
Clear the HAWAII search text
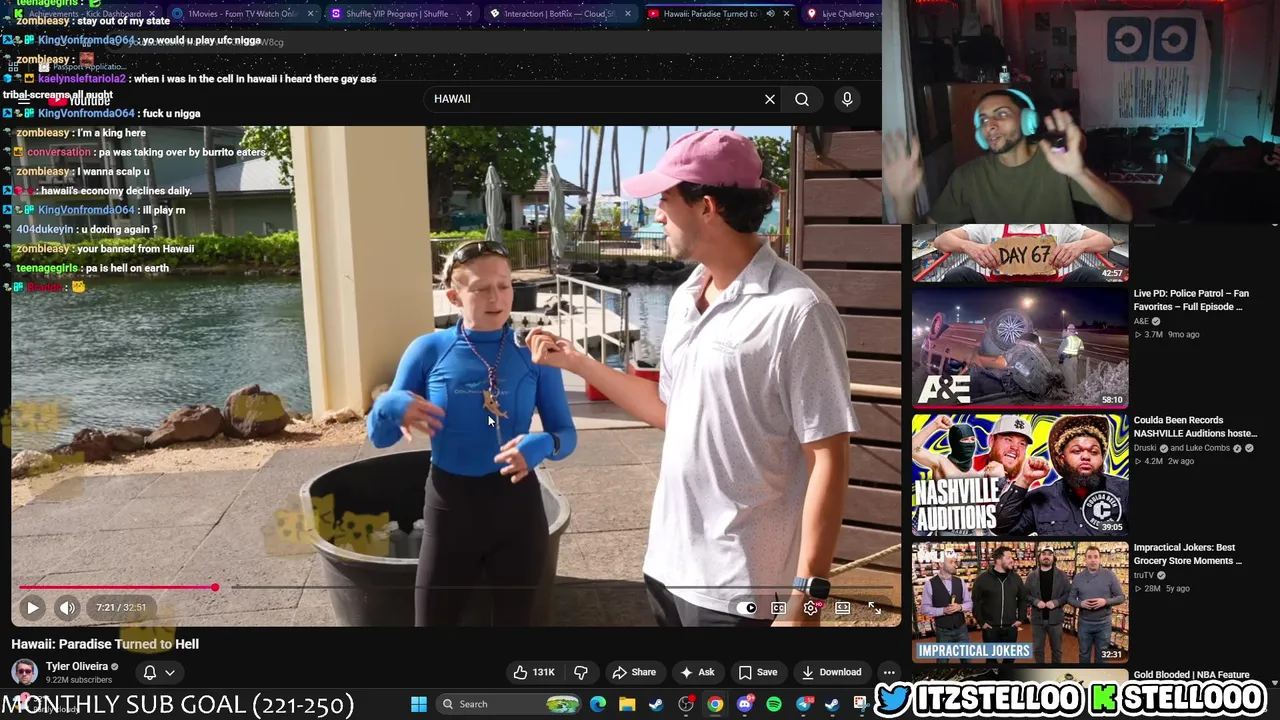[770, 99]
